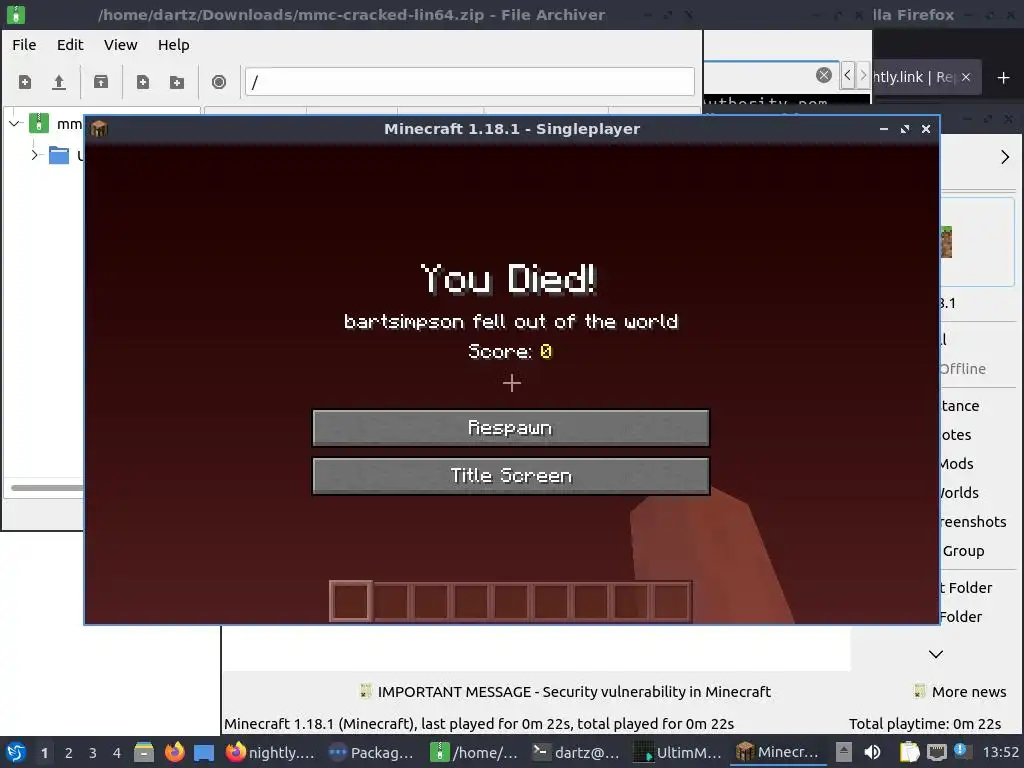Click the 13:52 taskbar clock
Viewport: 1024px width, 768px height.
1000,752
